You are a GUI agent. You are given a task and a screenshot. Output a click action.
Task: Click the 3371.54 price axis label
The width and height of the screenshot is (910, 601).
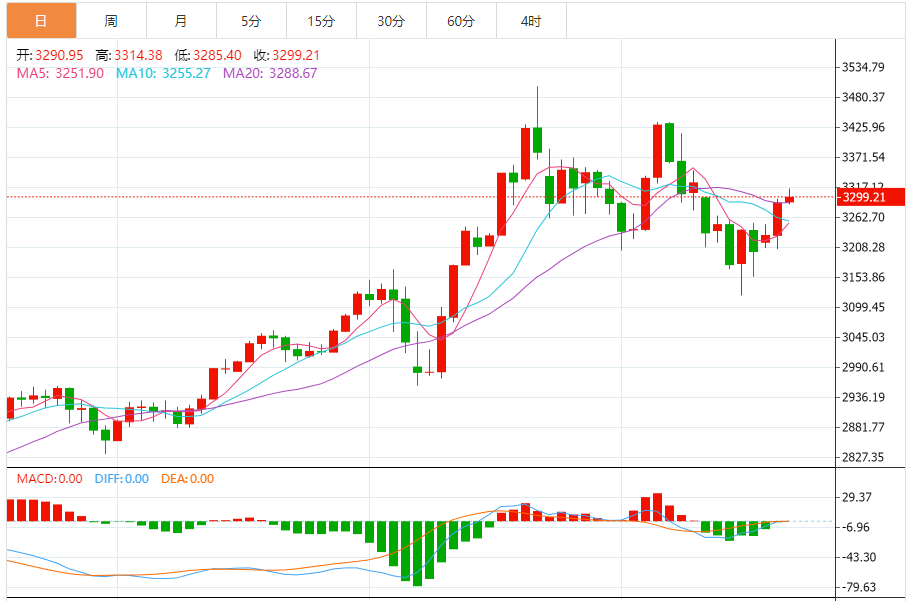pyautogui.click(x=863, y=157)
